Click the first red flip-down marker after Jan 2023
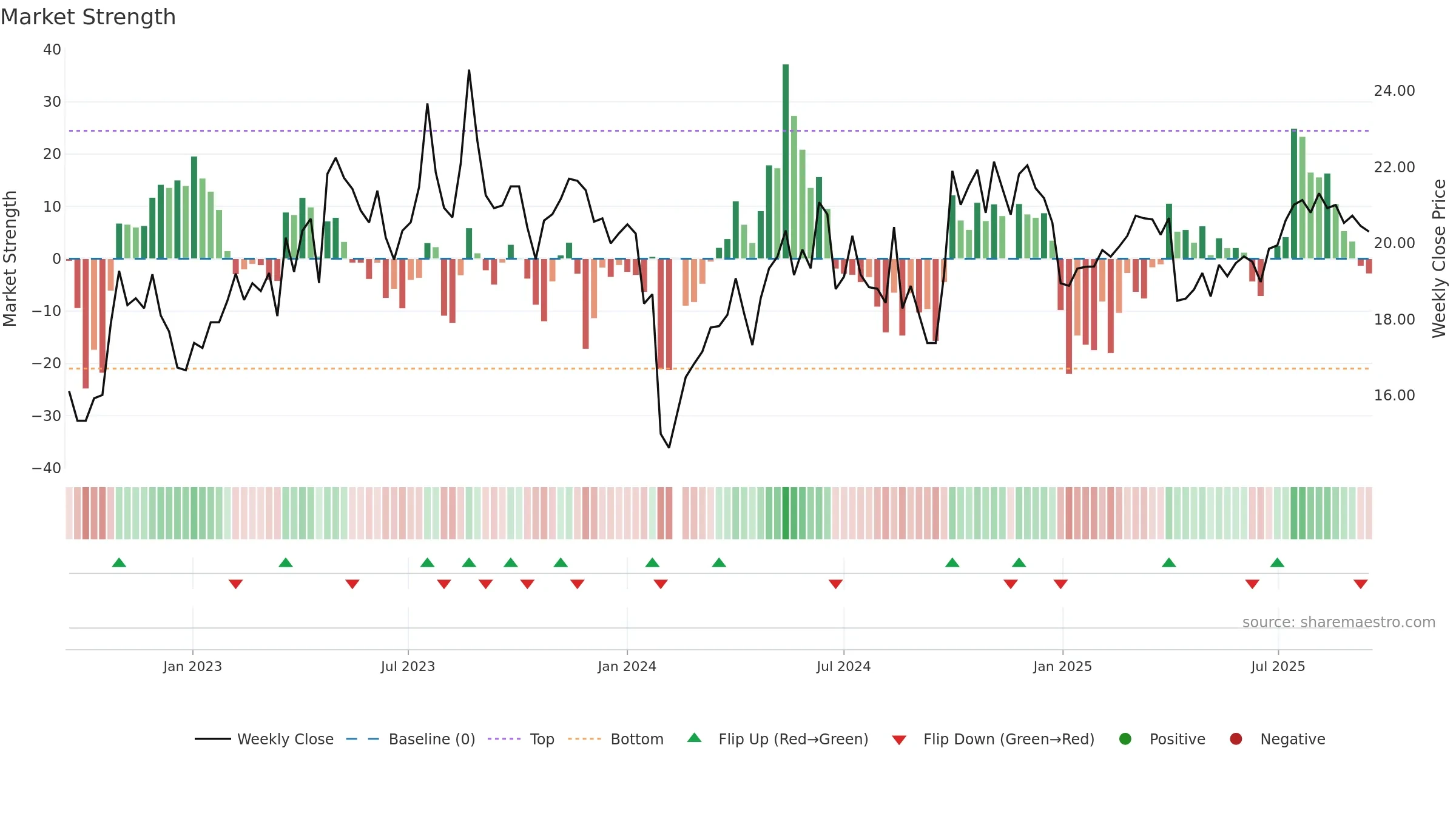Image resolution: width=1456 pixels, height=819 pixels. point(236,584)
